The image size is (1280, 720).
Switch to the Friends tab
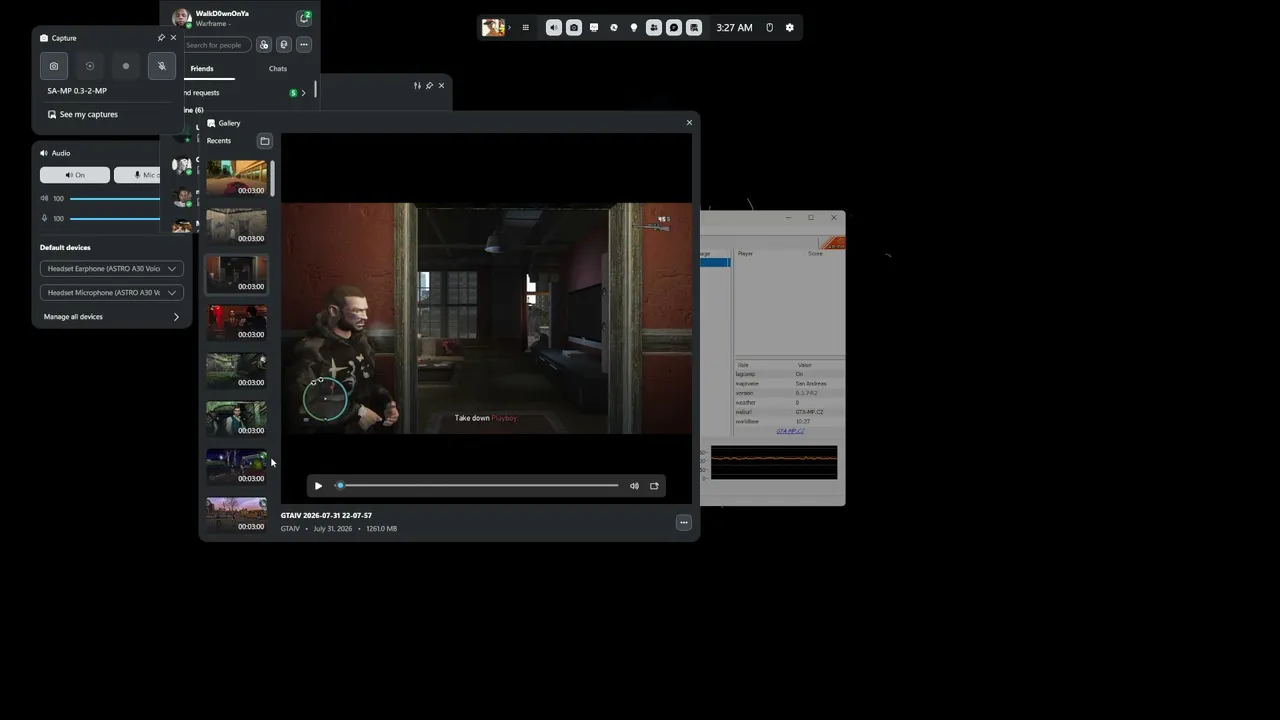coord(202,69)
